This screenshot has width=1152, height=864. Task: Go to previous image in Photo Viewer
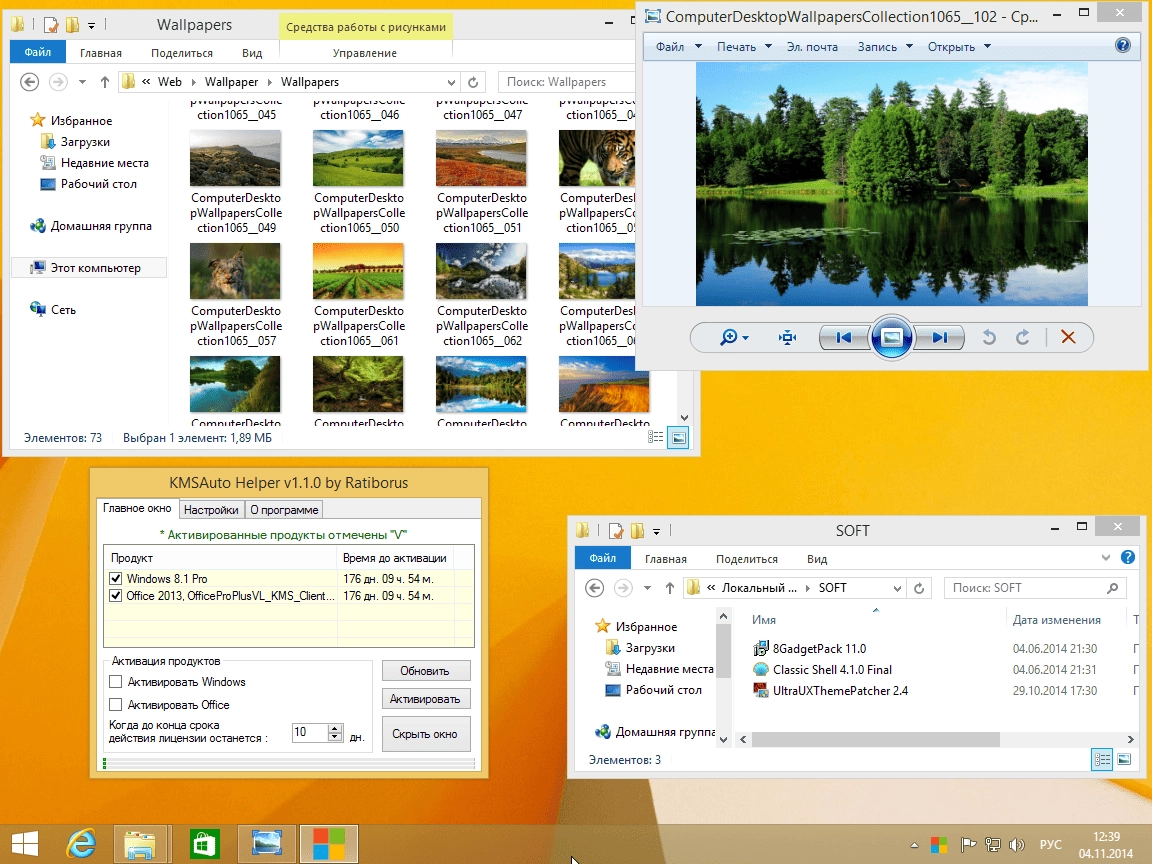[x=844, y=337]
